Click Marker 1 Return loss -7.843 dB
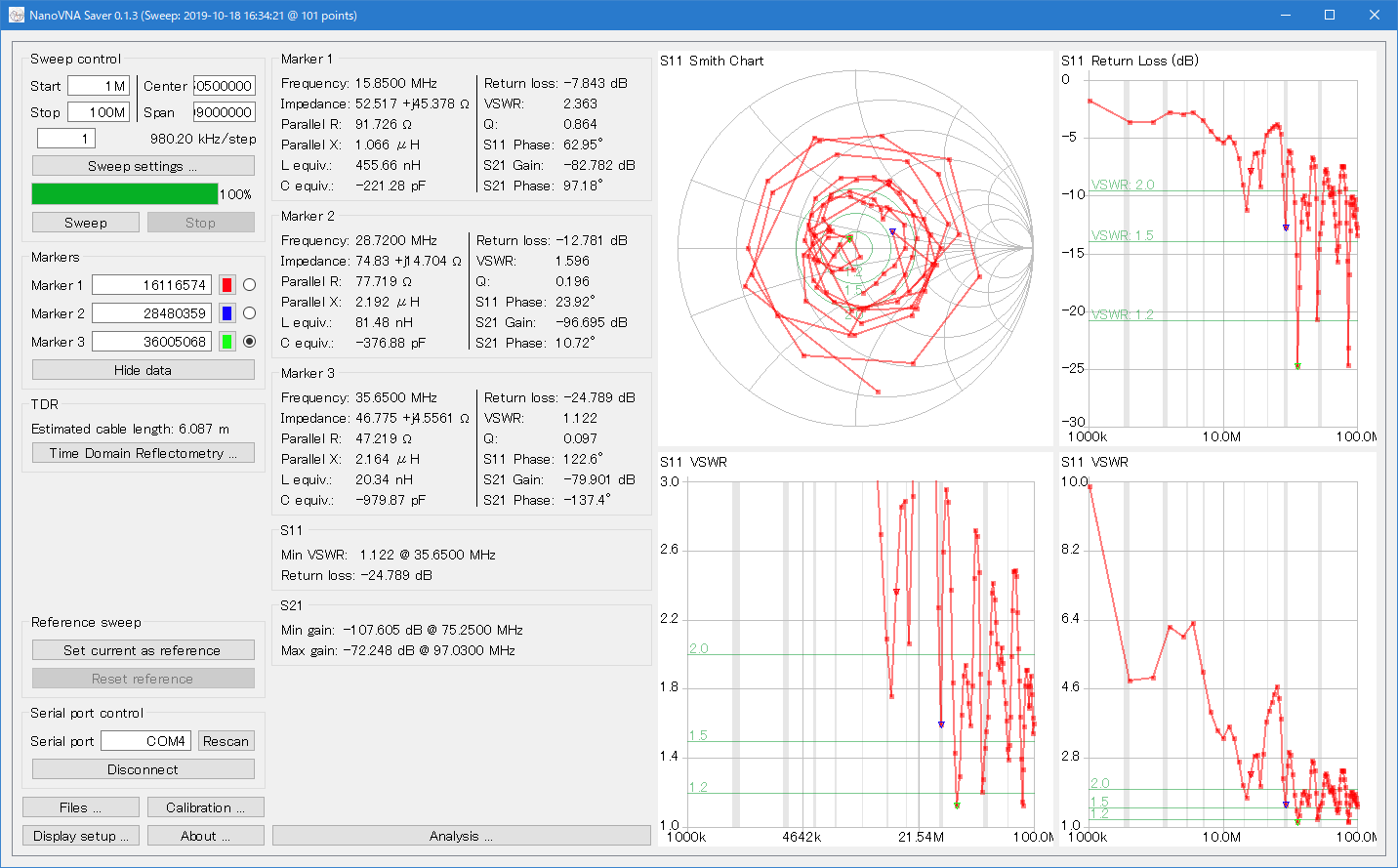 click(x=596, y=83)
